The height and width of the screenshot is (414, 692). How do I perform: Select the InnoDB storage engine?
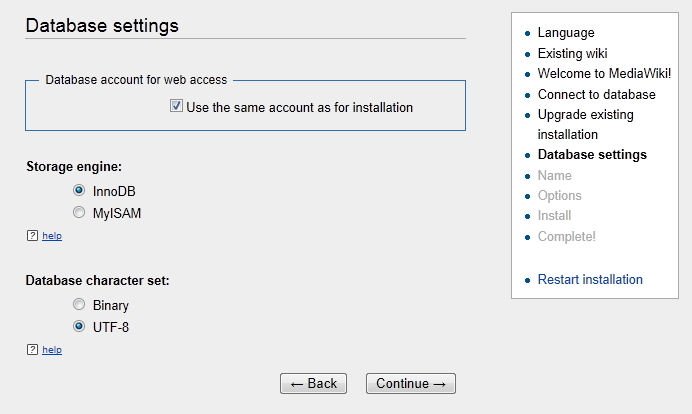point(79,190)
